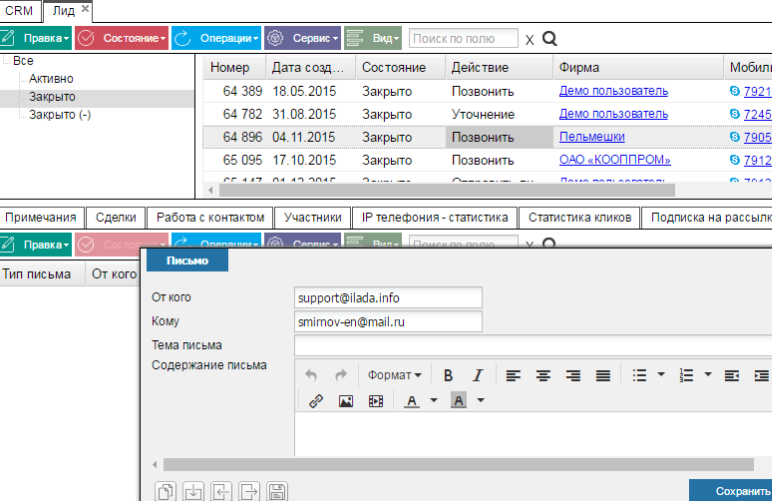Click the Поиск по полю search field

coord(463,38)
